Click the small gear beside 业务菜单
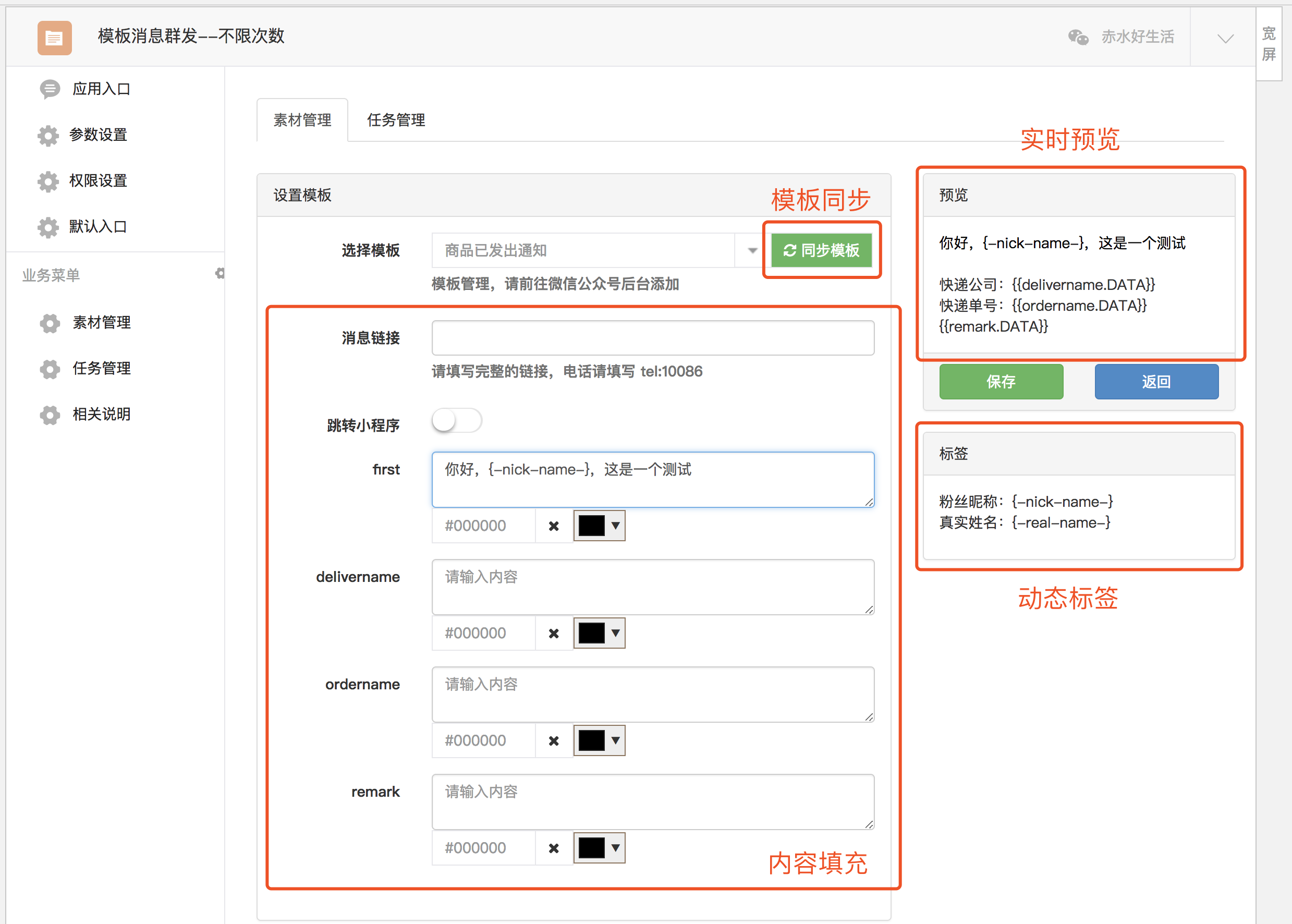Screen dimensions: 1292x924 [x=220, y=274]
